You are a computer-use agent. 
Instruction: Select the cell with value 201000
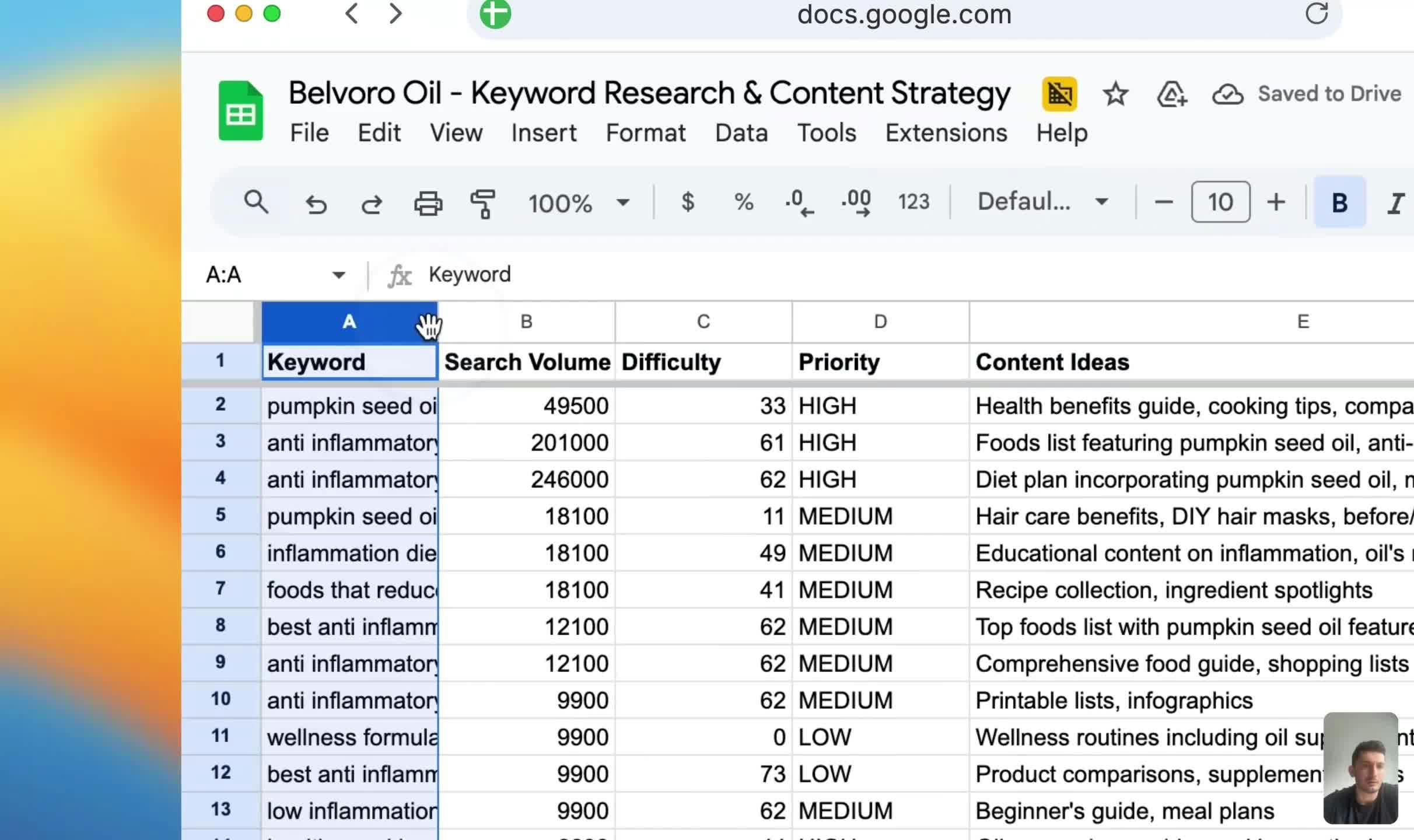click(527, 442)
